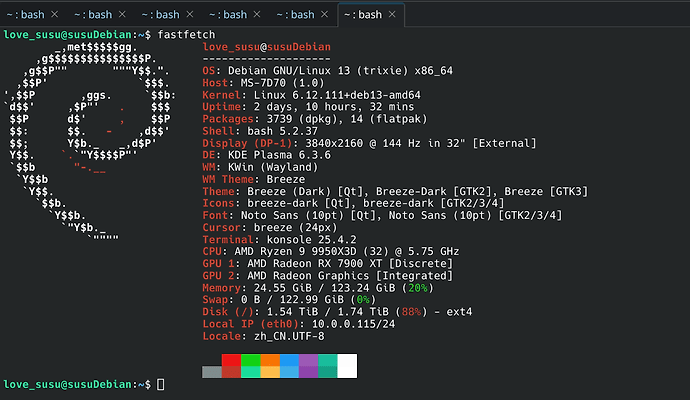
Task: Click the red 'love_susu@susuDebian' header
Action: (267, 47)
